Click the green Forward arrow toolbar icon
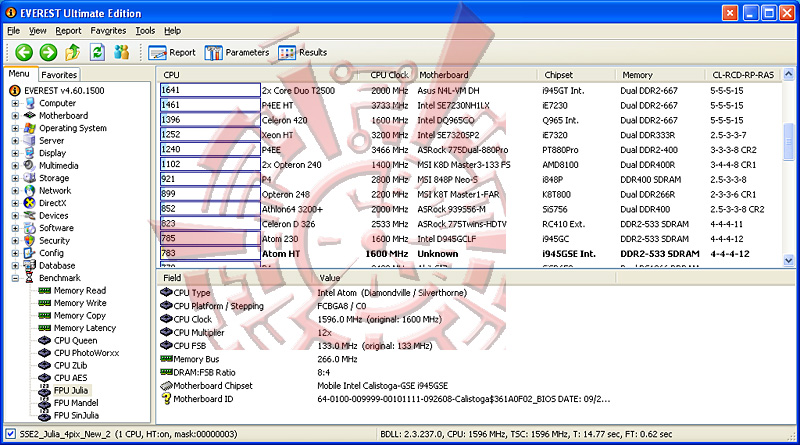800x445 pixels. pyautogui.click(x=48, y=52)
